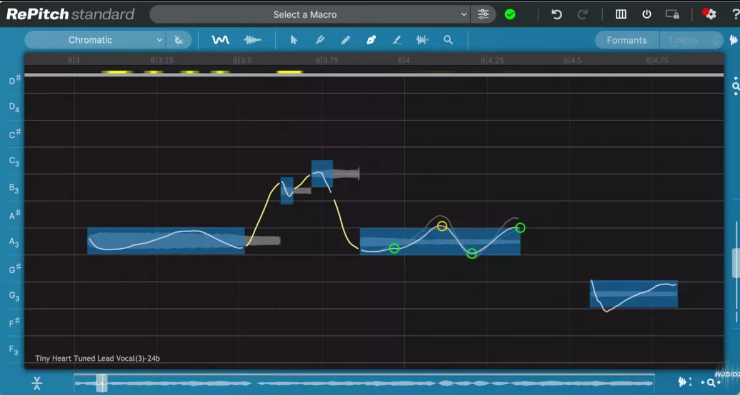Click the F3 pitch label
Image resolution: width=740 pixels, height=395 pixels.
pyautogui.click(x=14, y=350)
